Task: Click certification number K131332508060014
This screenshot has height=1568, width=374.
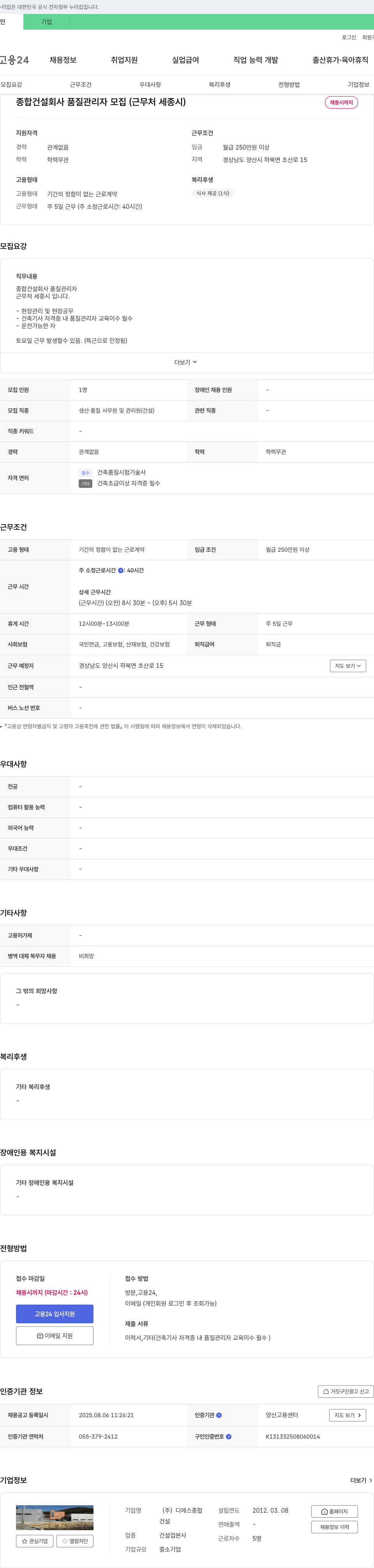Action: 293,1437
